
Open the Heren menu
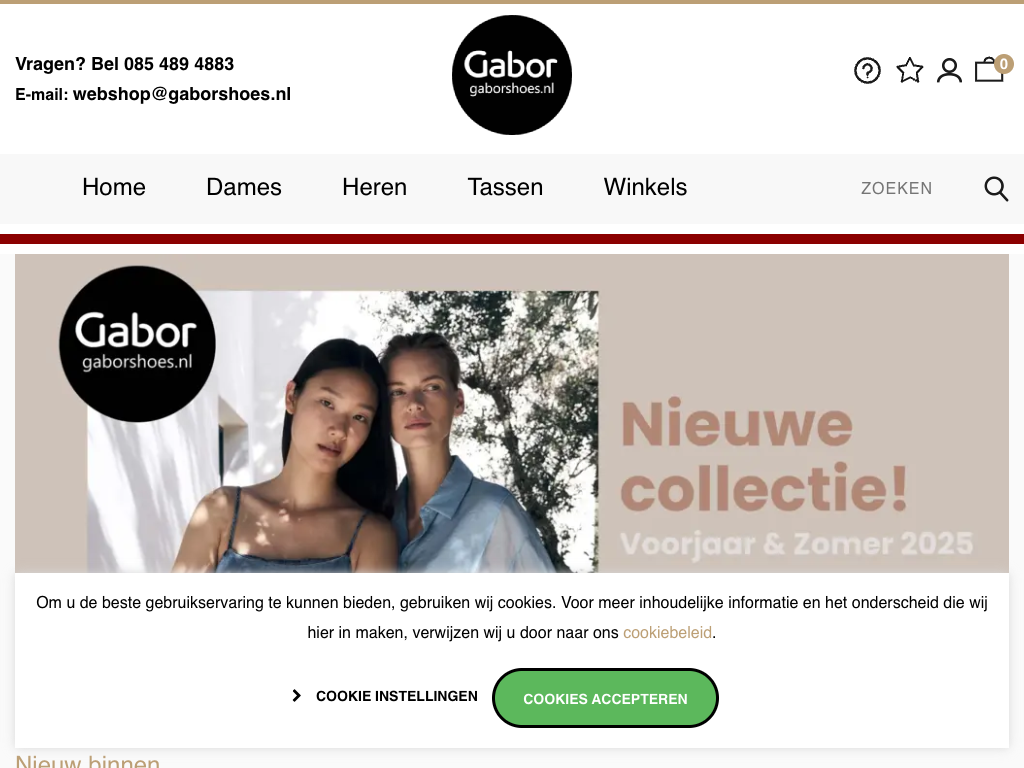point(374,187)
